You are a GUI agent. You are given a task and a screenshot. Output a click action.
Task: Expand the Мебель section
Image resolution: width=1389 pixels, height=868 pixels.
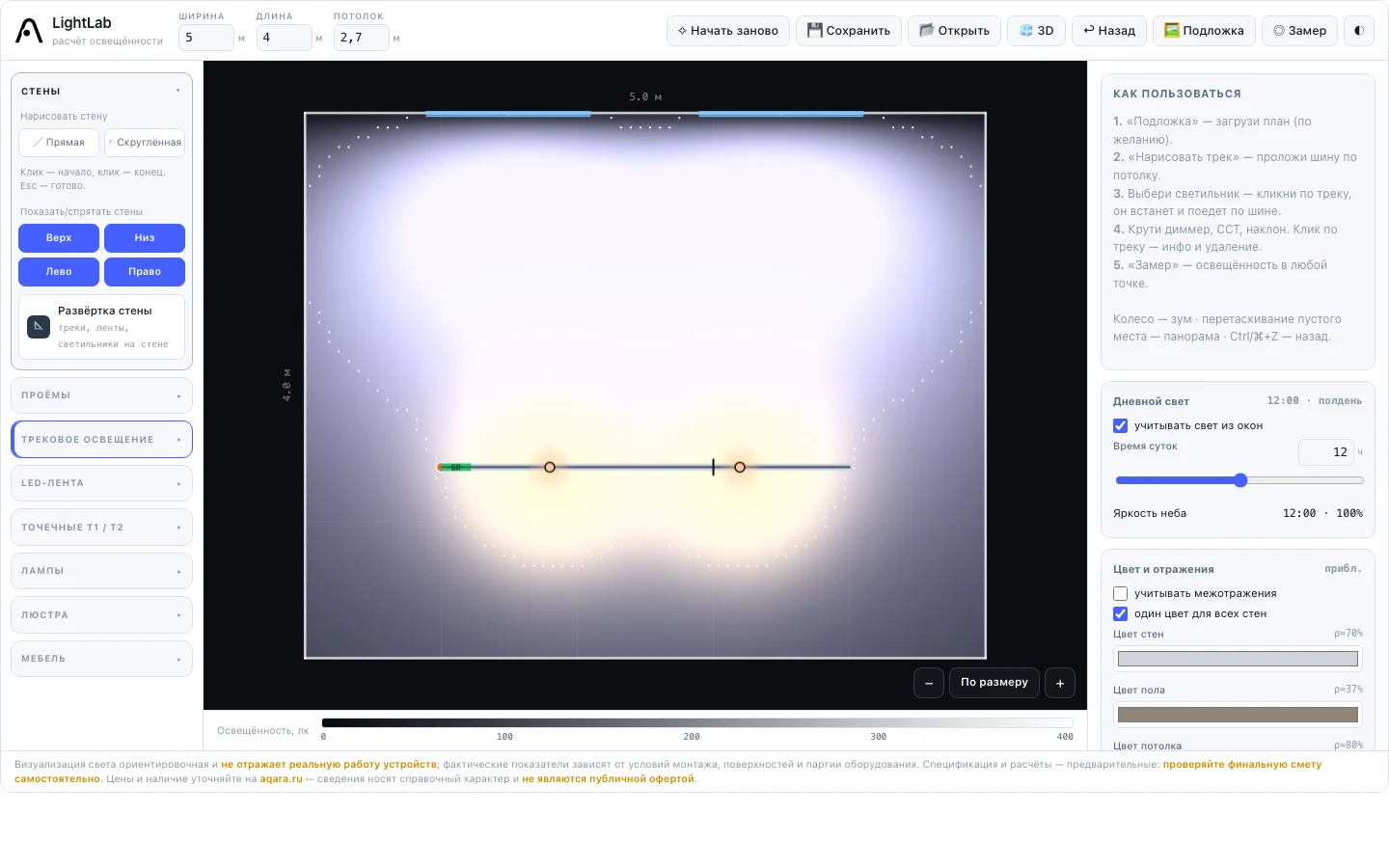101,659
